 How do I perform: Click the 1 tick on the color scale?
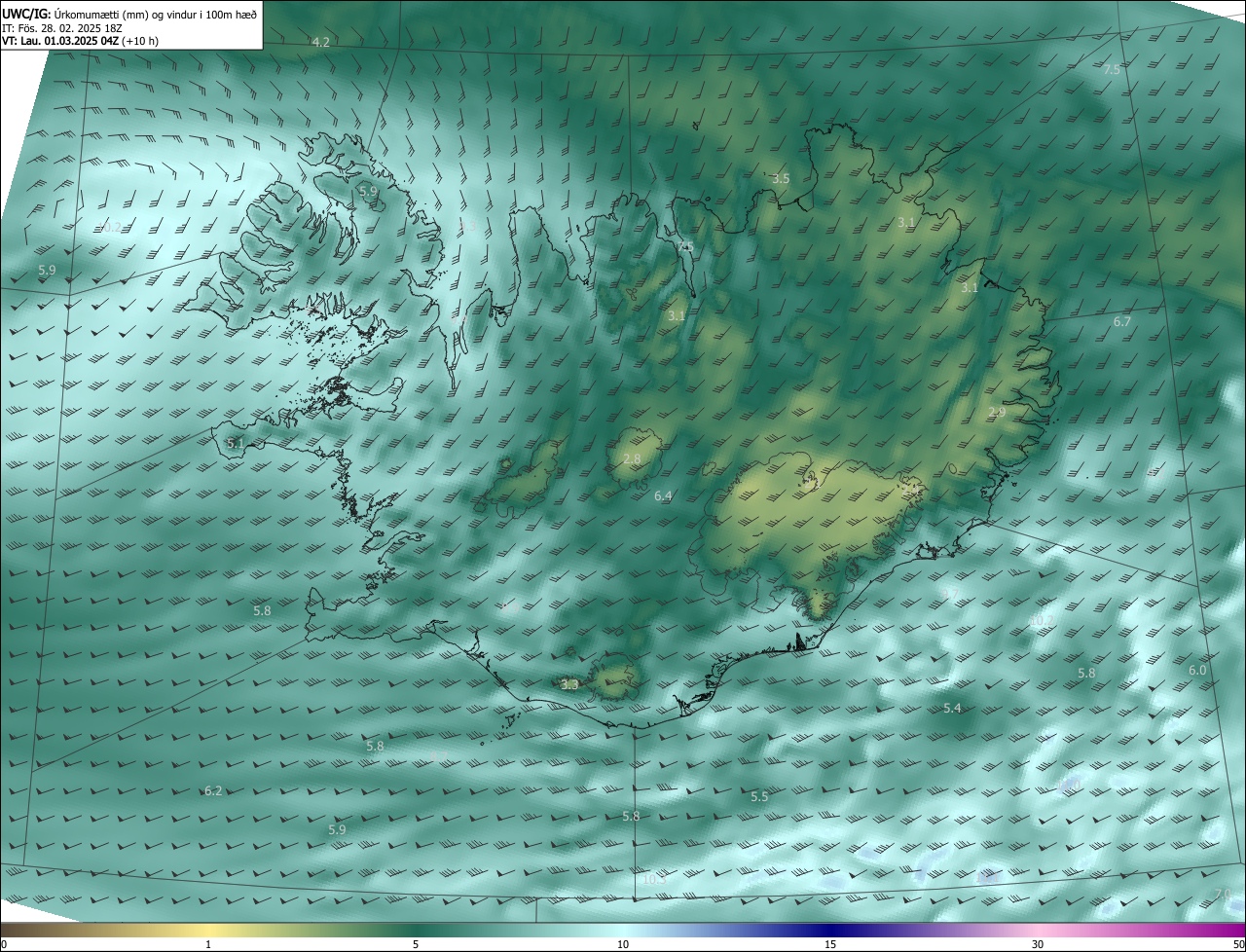(x=208, y=944)
